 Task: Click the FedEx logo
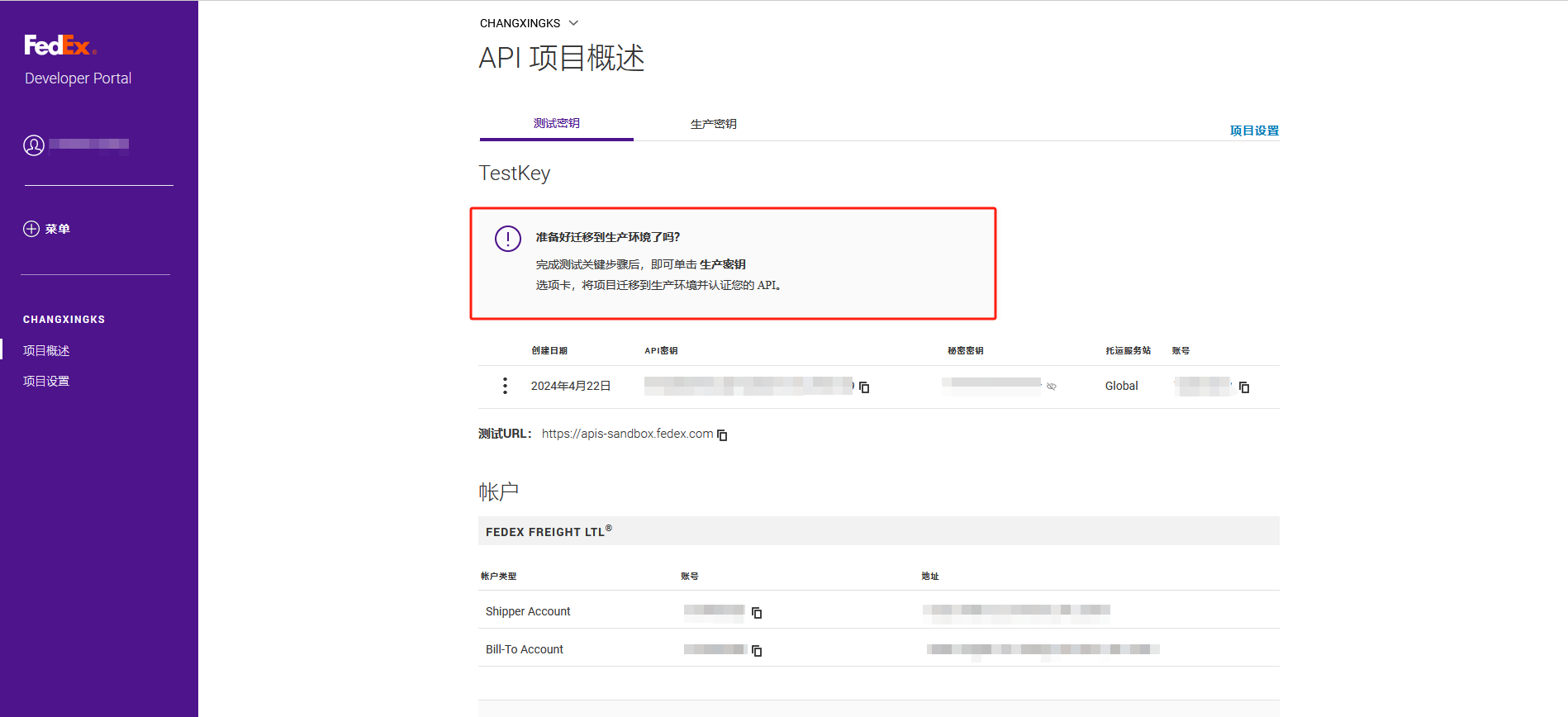point(59,45)
